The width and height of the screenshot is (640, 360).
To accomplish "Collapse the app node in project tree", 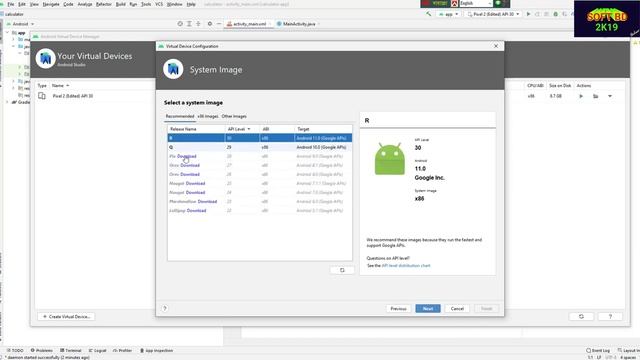I will (x=8, y=33).
